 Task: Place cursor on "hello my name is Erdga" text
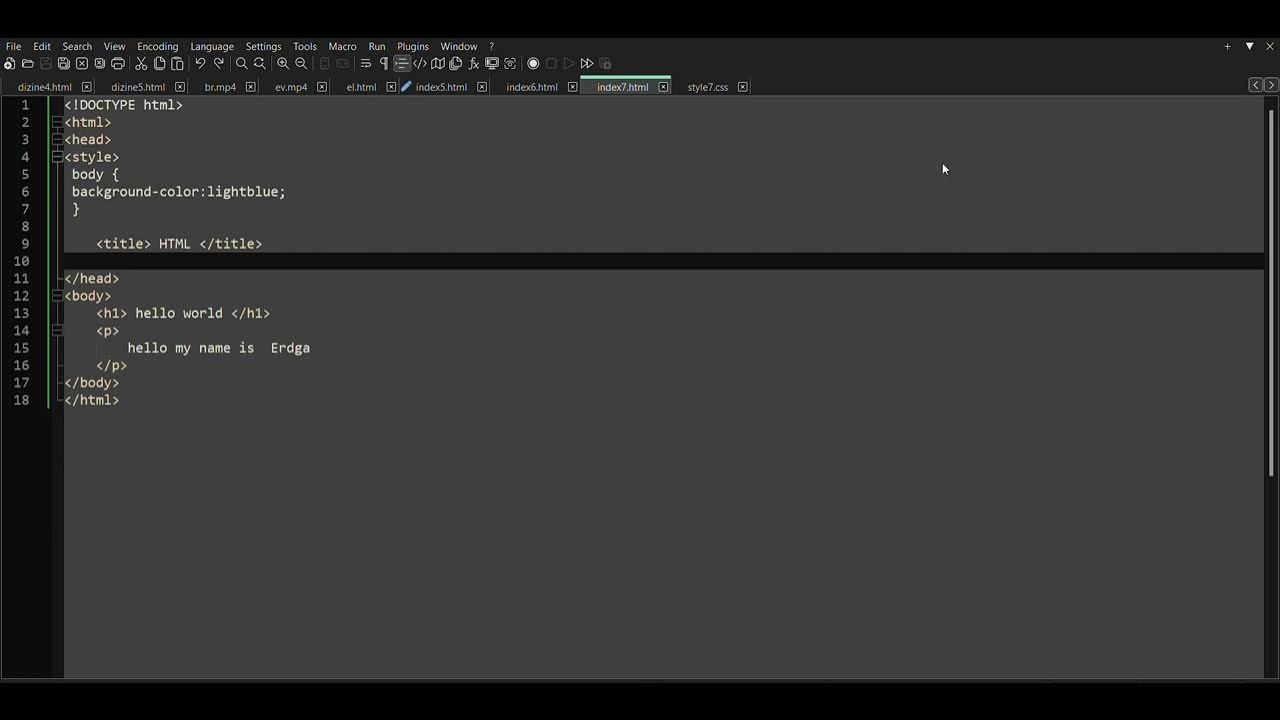point(219,348)
